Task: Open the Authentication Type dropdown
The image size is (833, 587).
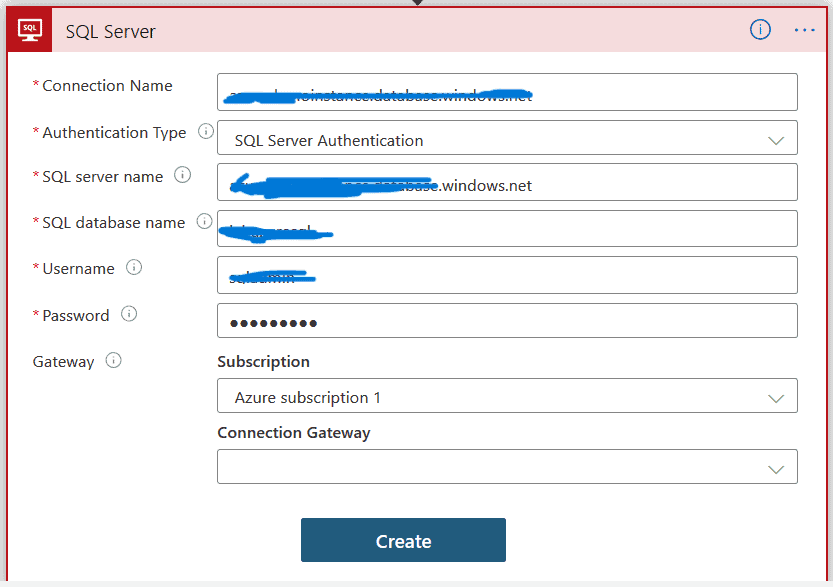Action: 507,138
